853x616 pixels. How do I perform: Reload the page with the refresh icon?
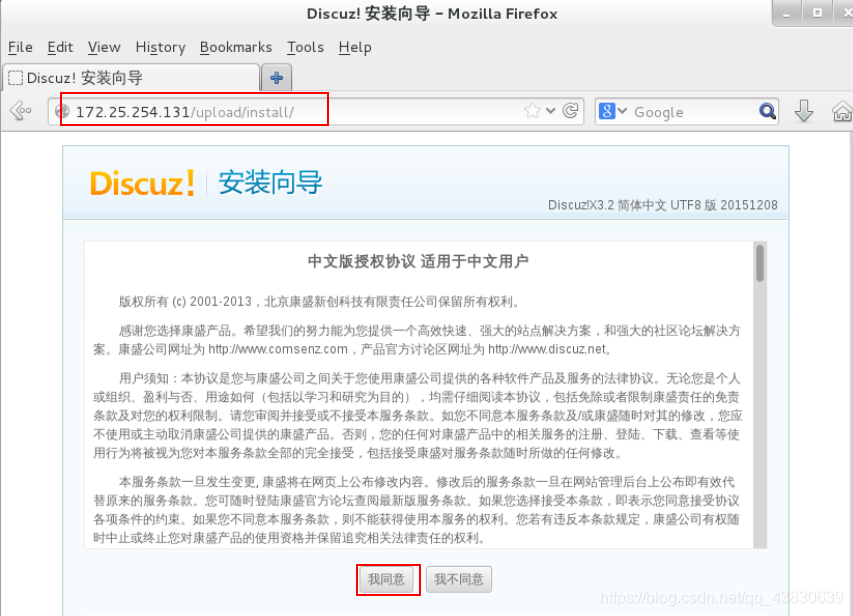tap(570, 111)
